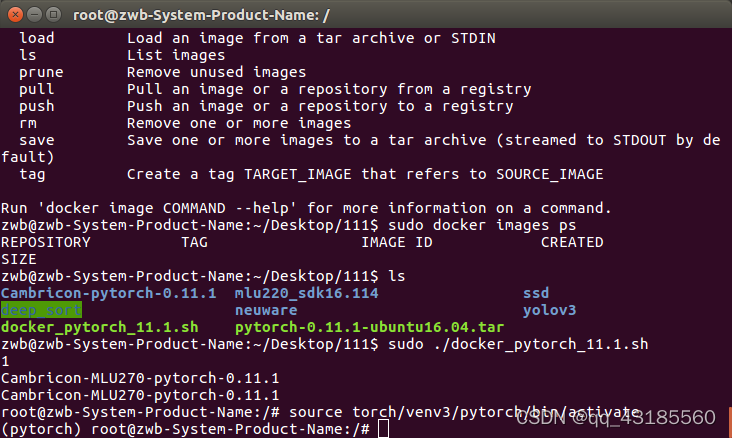The width and height of the screenshot is (732, 438).
Task: Click the Cambricon-pytorch-0.11.1 directory entry
Action: (109, 293)
